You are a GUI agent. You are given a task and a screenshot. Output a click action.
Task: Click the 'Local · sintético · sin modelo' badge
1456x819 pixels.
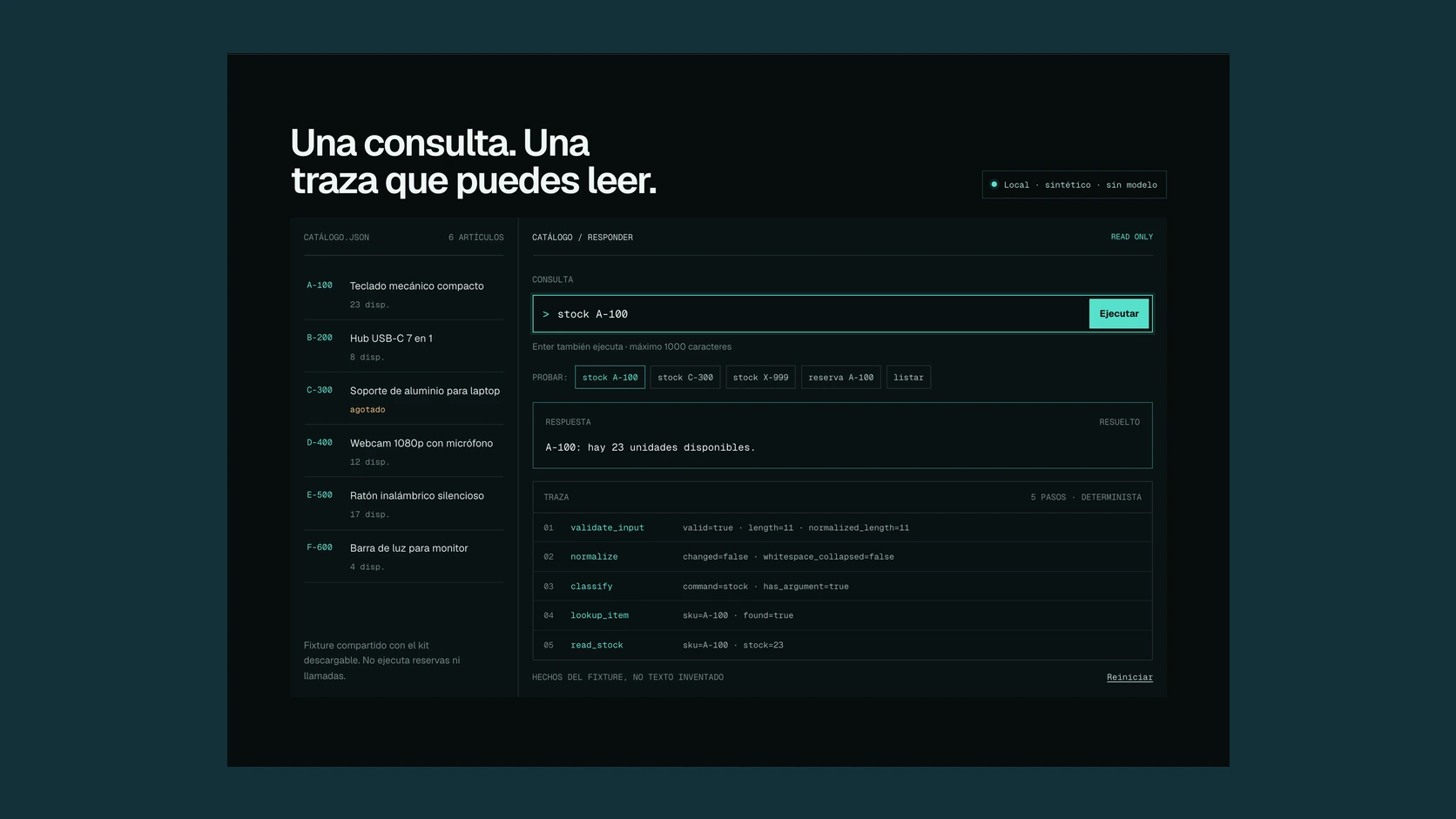click(x=1074, y=185)
